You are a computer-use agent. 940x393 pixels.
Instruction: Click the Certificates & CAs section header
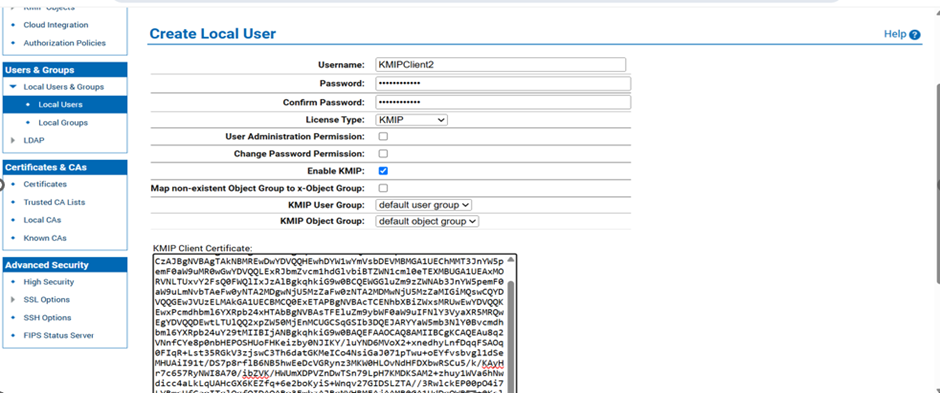[x=65, y=167]
